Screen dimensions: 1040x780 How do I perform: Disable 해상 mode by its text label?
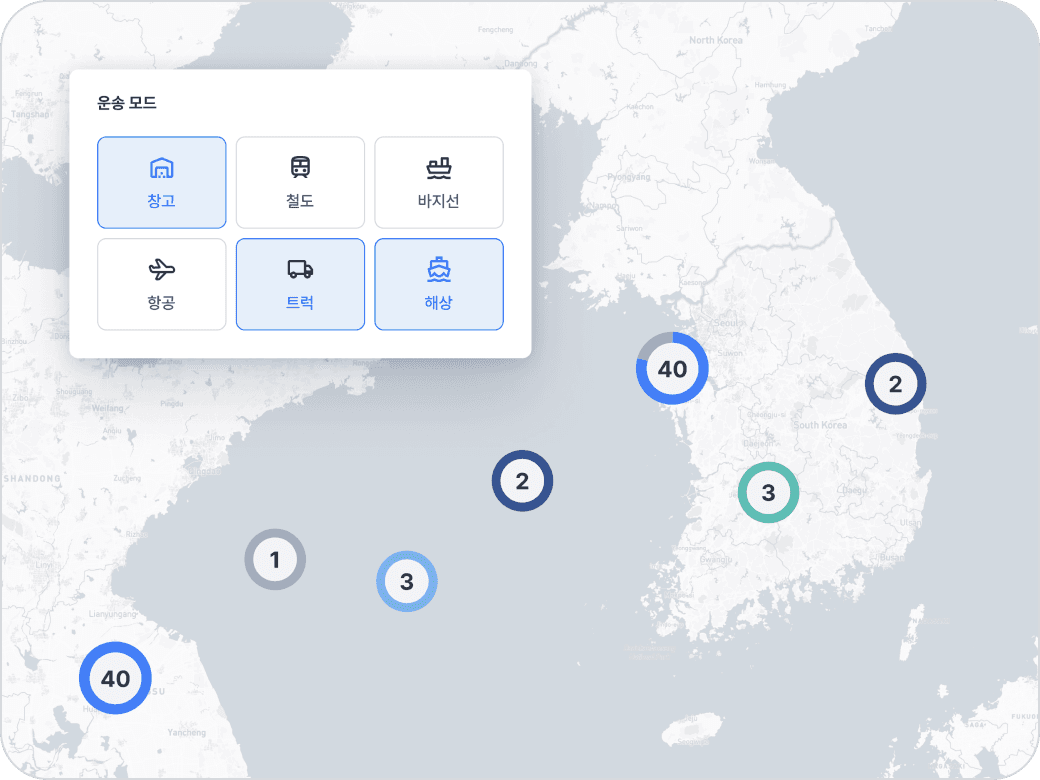click(439, 303)
